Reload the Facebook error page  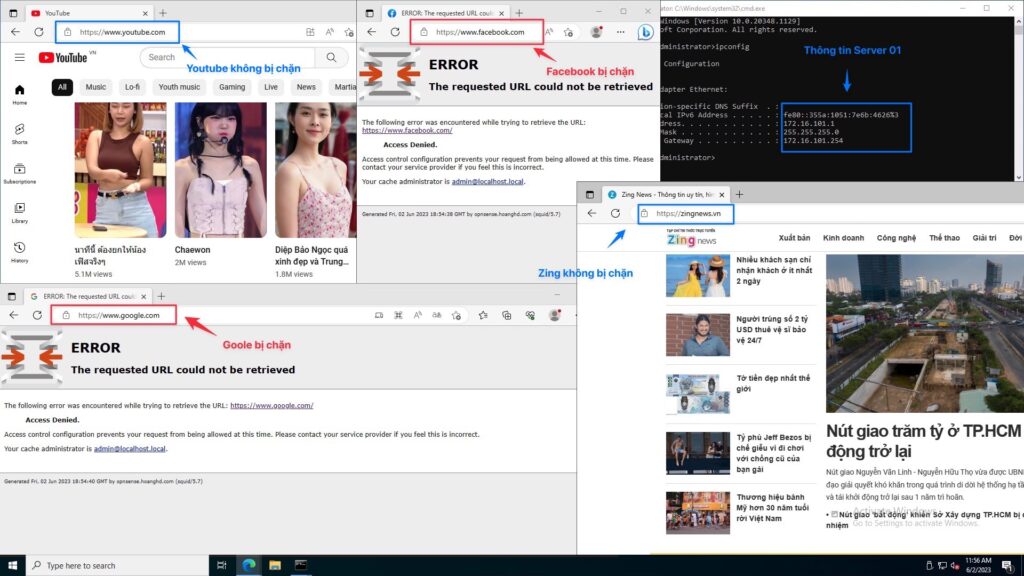(395, 31)
